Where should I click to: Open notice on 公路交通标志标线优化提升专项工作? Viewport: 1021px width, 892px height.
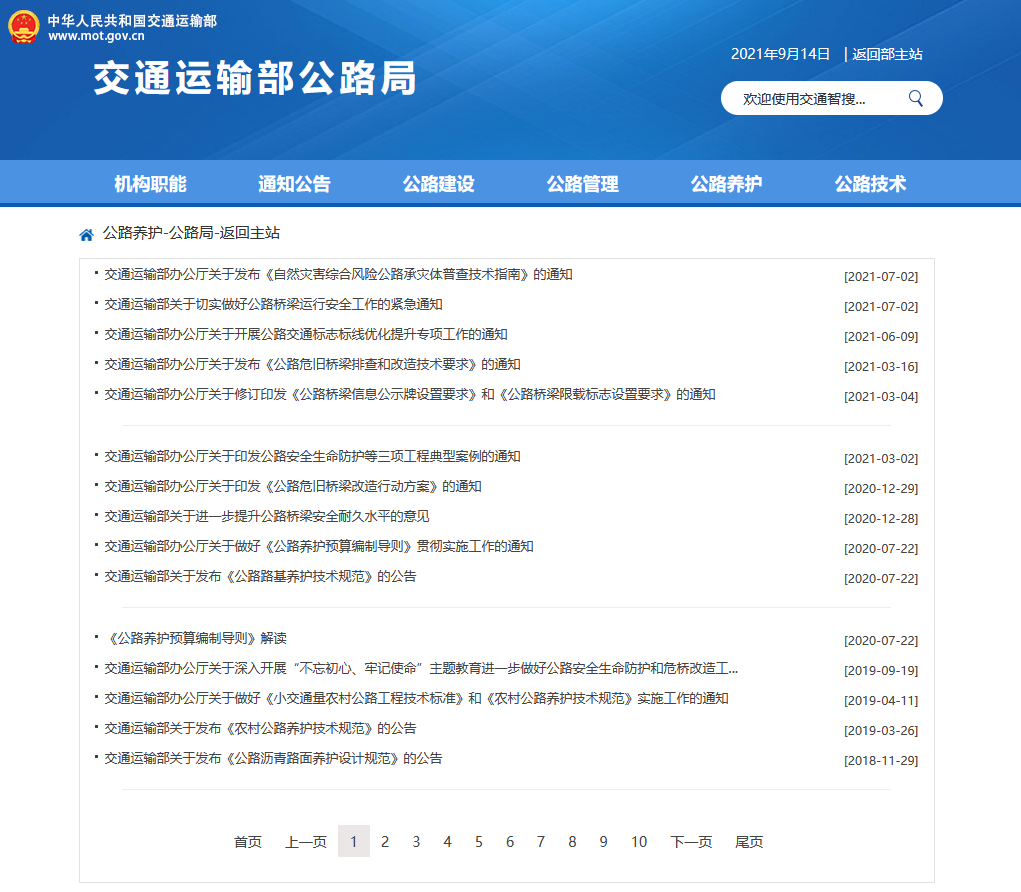click(x=306, y=335)
